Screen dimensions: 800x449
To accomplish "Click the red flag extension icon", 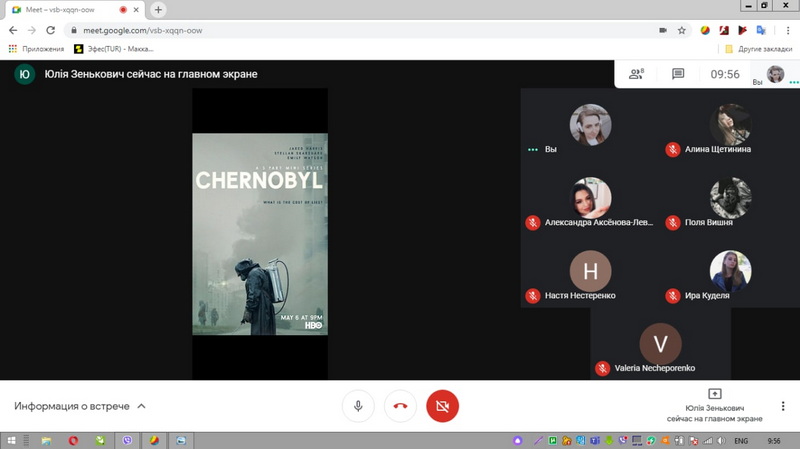I will (742, 30).
